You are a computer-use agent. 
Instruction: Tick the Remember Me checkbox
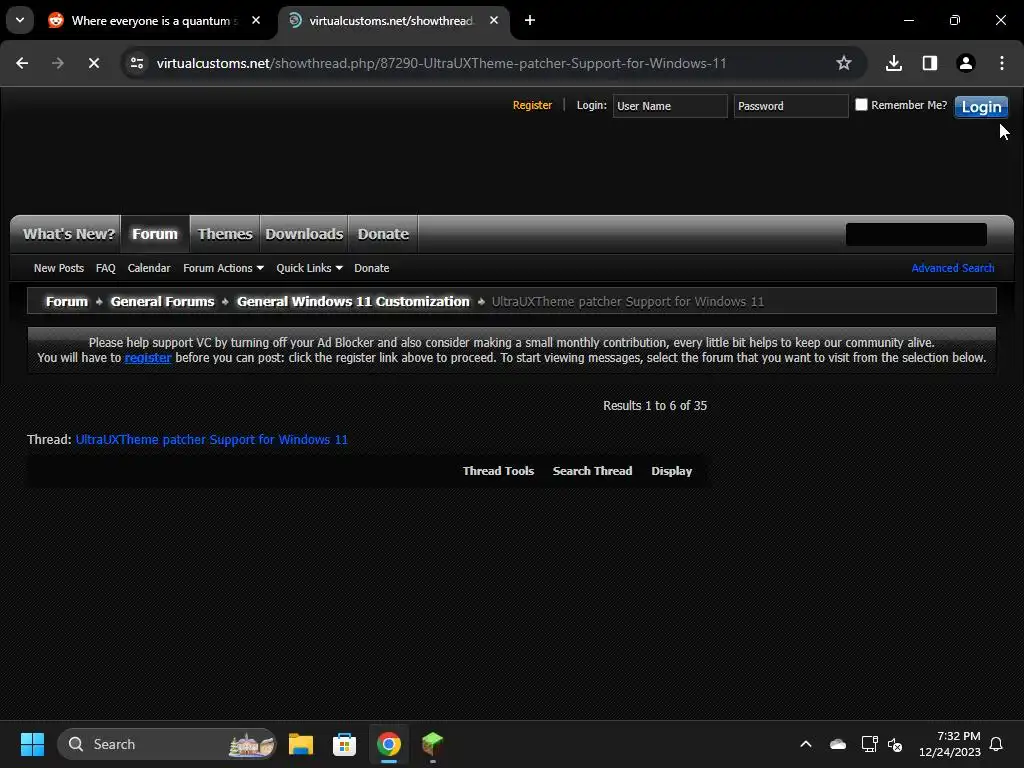(x=861, y=104)
